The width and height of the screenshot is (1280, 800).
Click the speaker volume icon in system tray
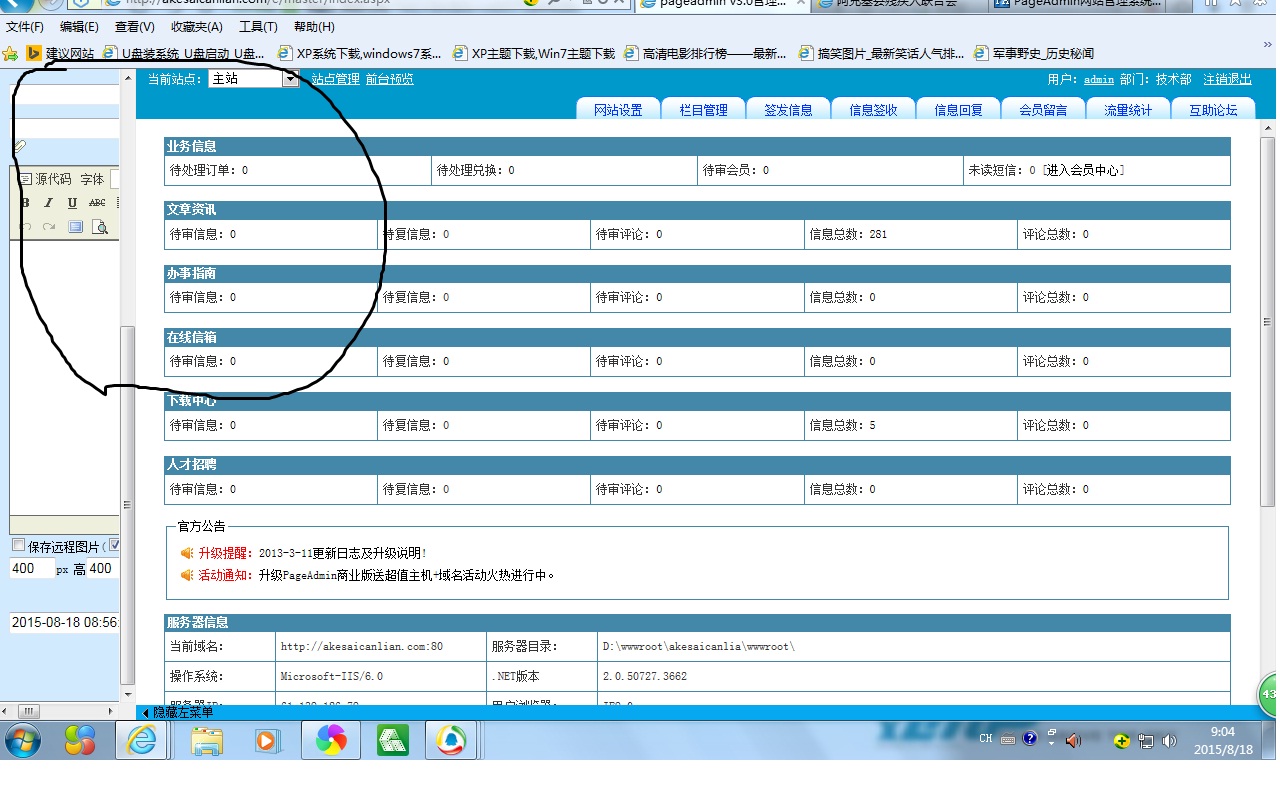click(x=1073, y=740)
